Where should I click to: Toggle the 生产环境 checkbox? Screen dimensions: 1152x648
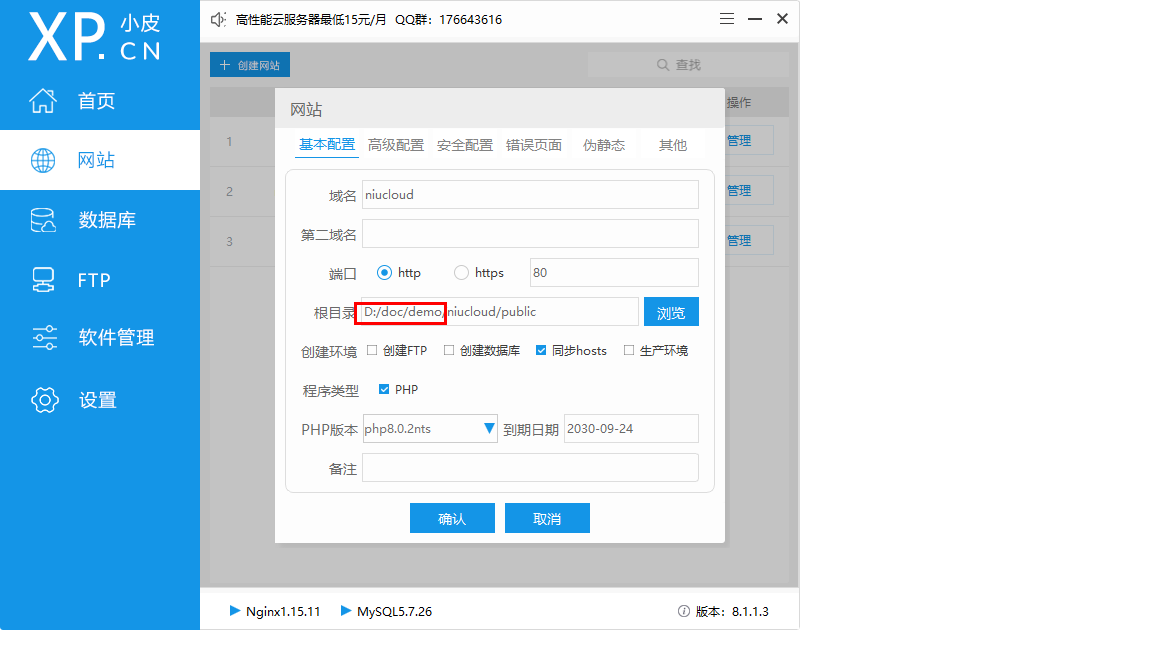629,351
